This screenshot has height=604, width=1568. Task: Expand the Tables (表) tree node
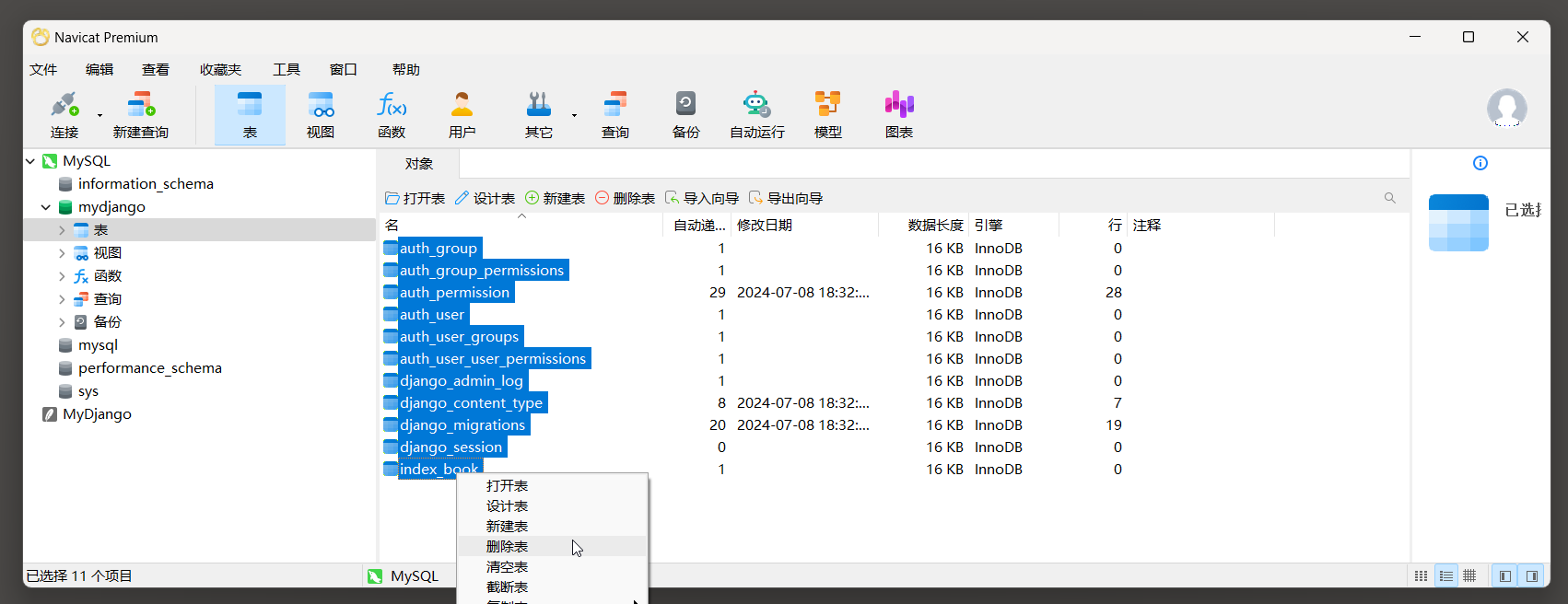(62, 230)
